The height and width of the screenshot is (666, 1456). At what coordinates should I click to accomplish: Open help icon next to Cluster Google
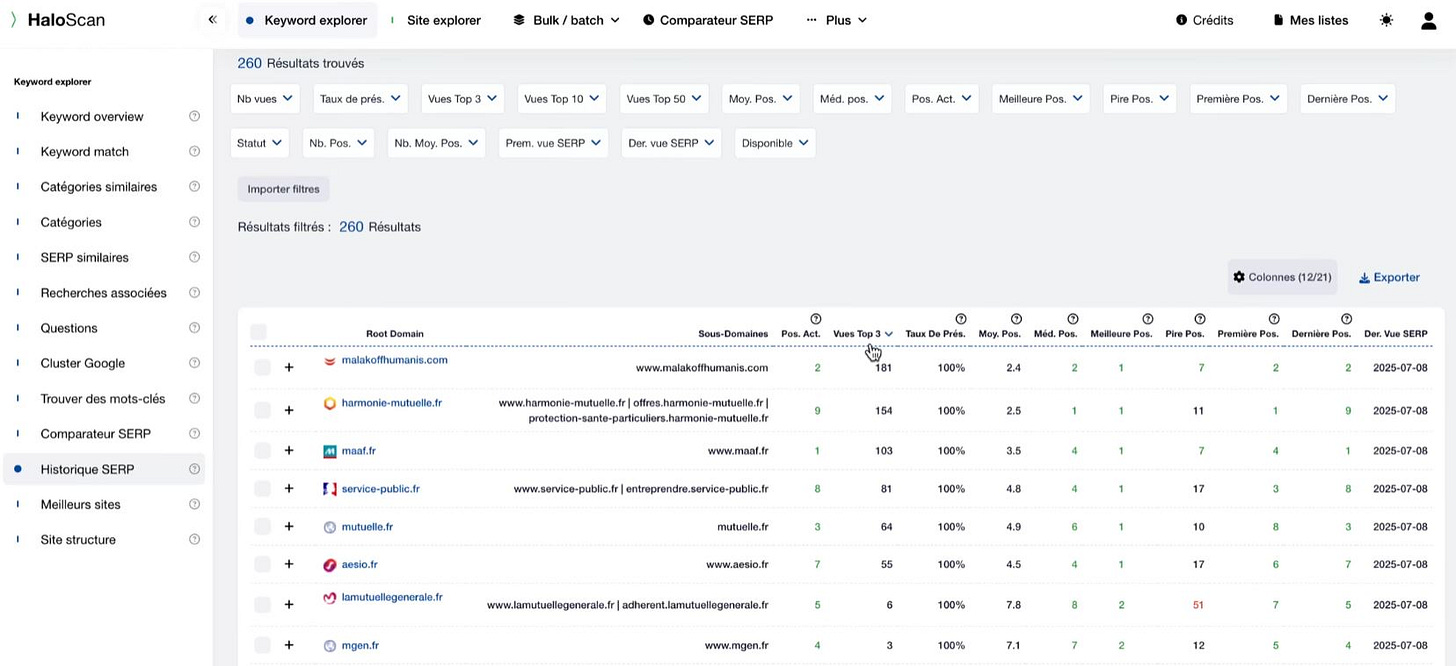coord(195,363)
